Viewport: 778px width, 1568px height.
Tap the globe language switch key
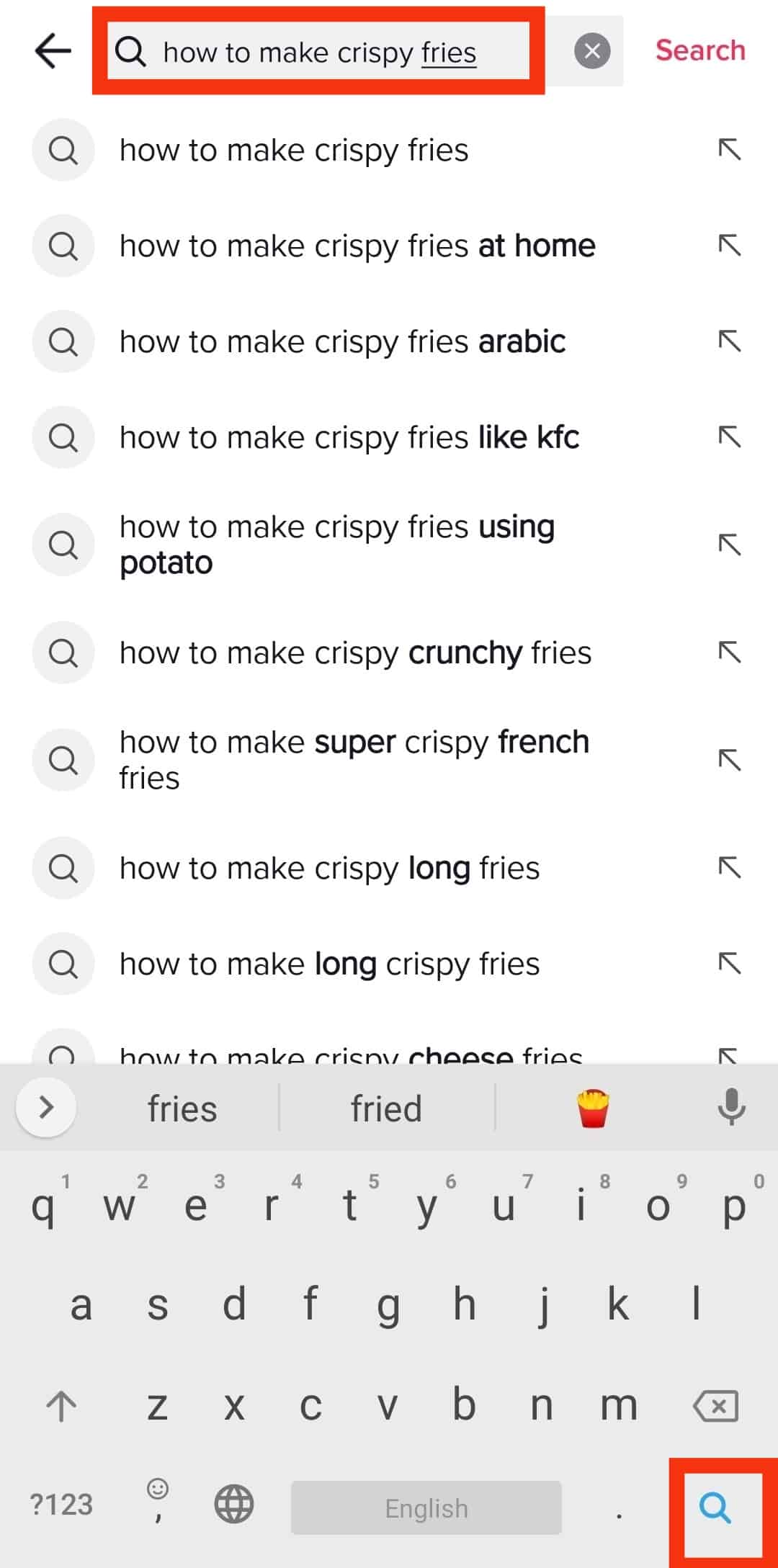234,1505
